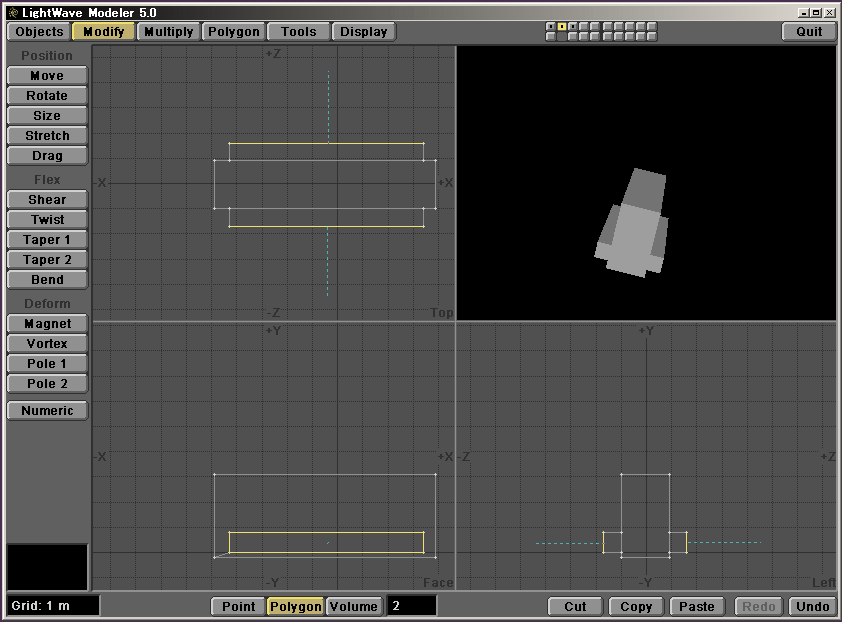Select the second layer (highlighted yellow) in the layer bank

562,27
